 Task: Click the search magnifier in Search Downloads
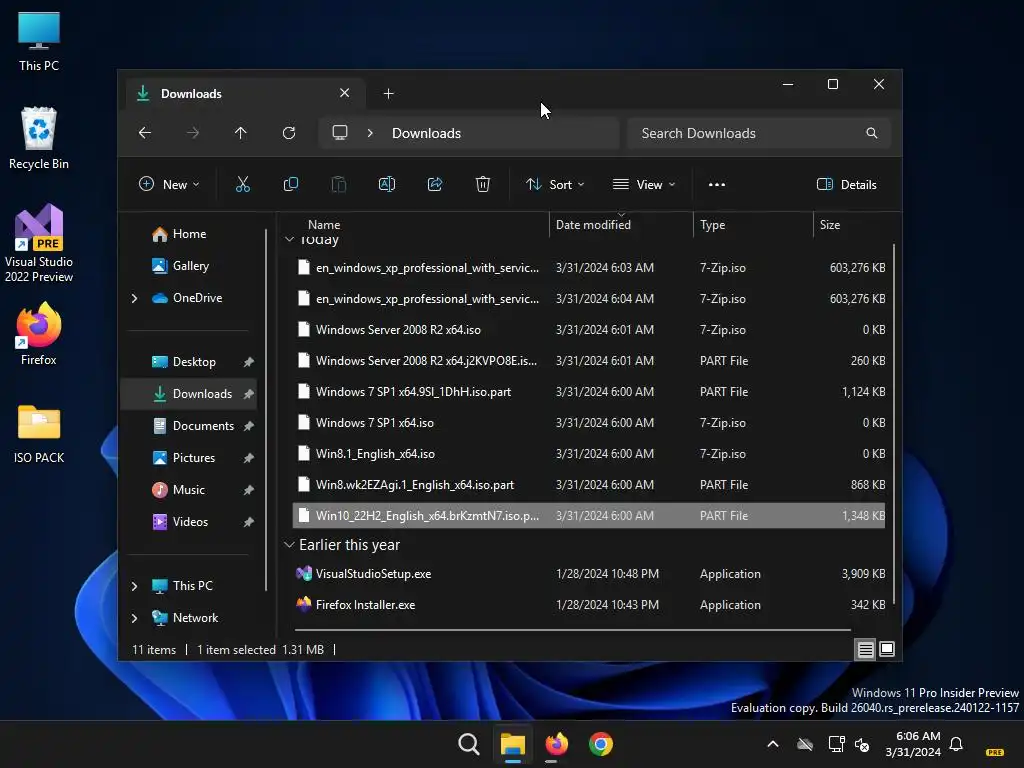871,133
